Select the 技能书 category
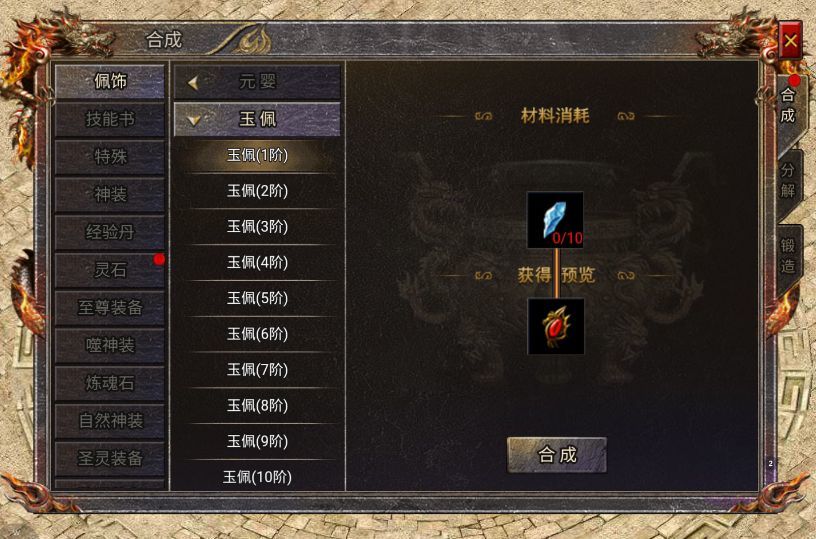The height and width of the screenshot is (539, 816). point(110,119)
